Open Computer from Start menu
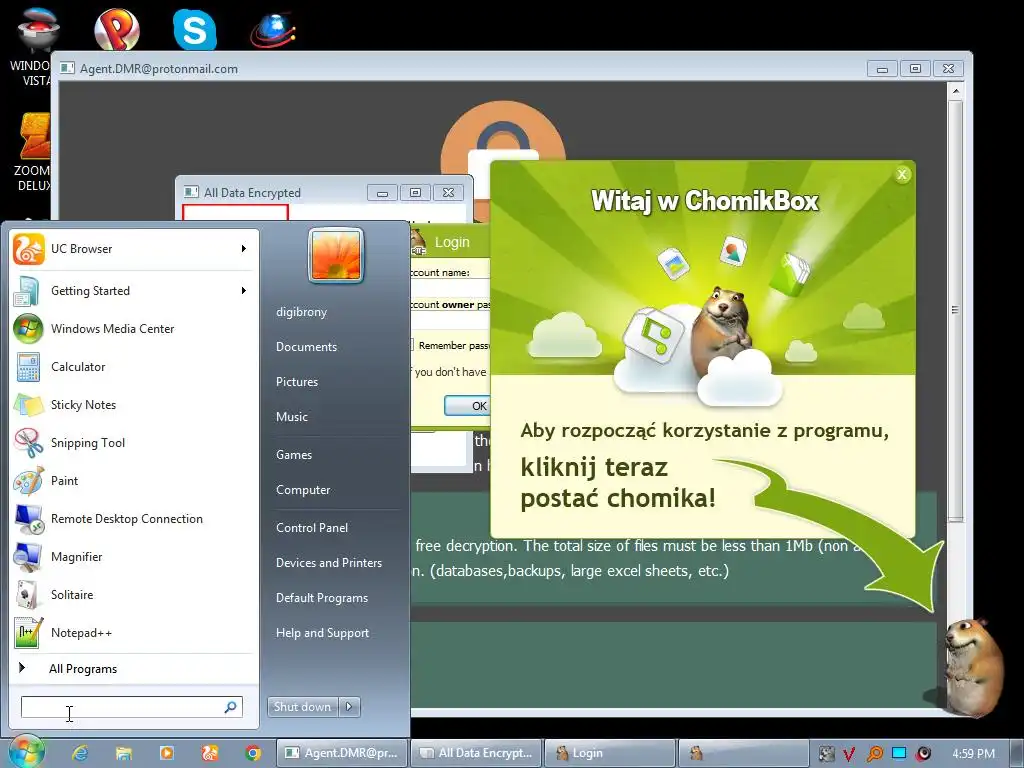 pos(303,490)
